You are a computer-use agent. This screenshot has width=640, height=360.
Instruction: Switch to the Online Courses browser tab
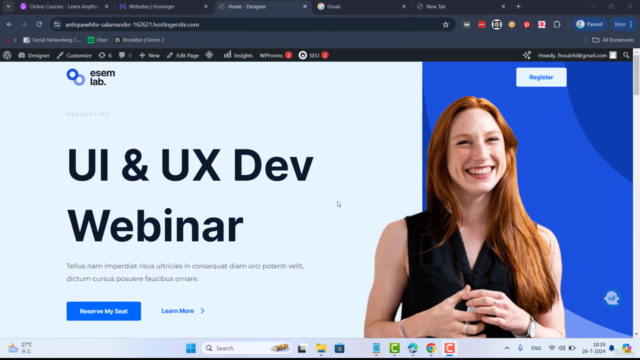pyautogui.click(x=64, y=7)
